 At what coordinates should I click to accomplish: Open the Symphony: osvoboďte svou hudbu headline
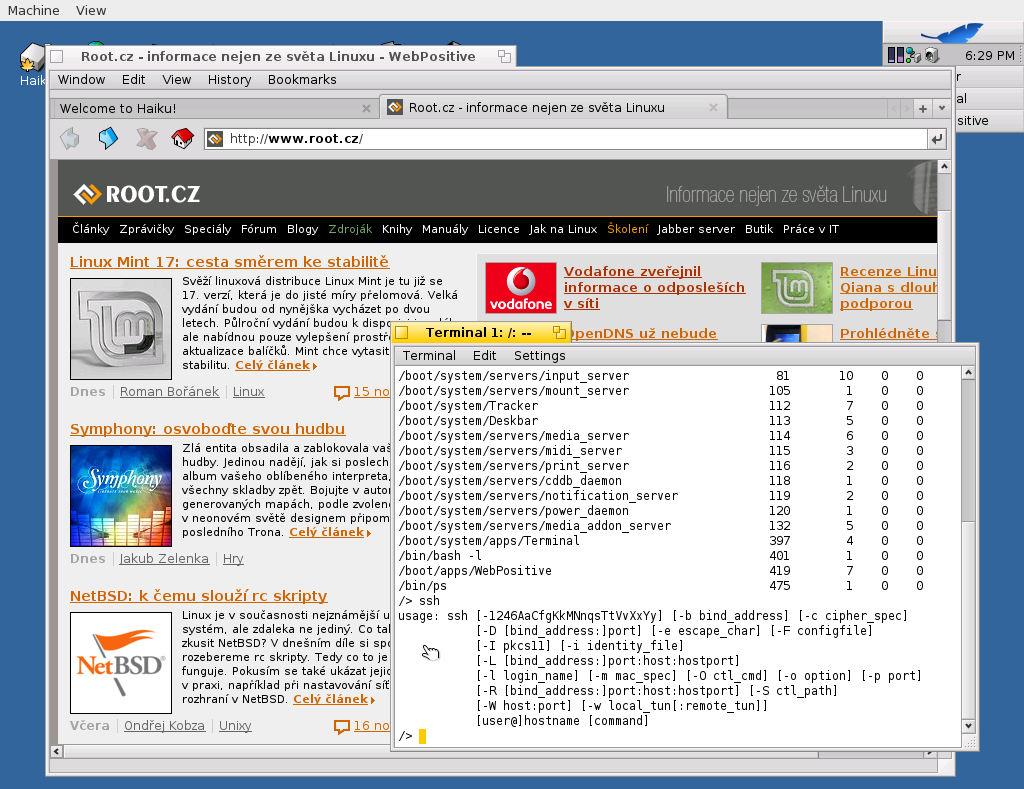coord(208,429)
